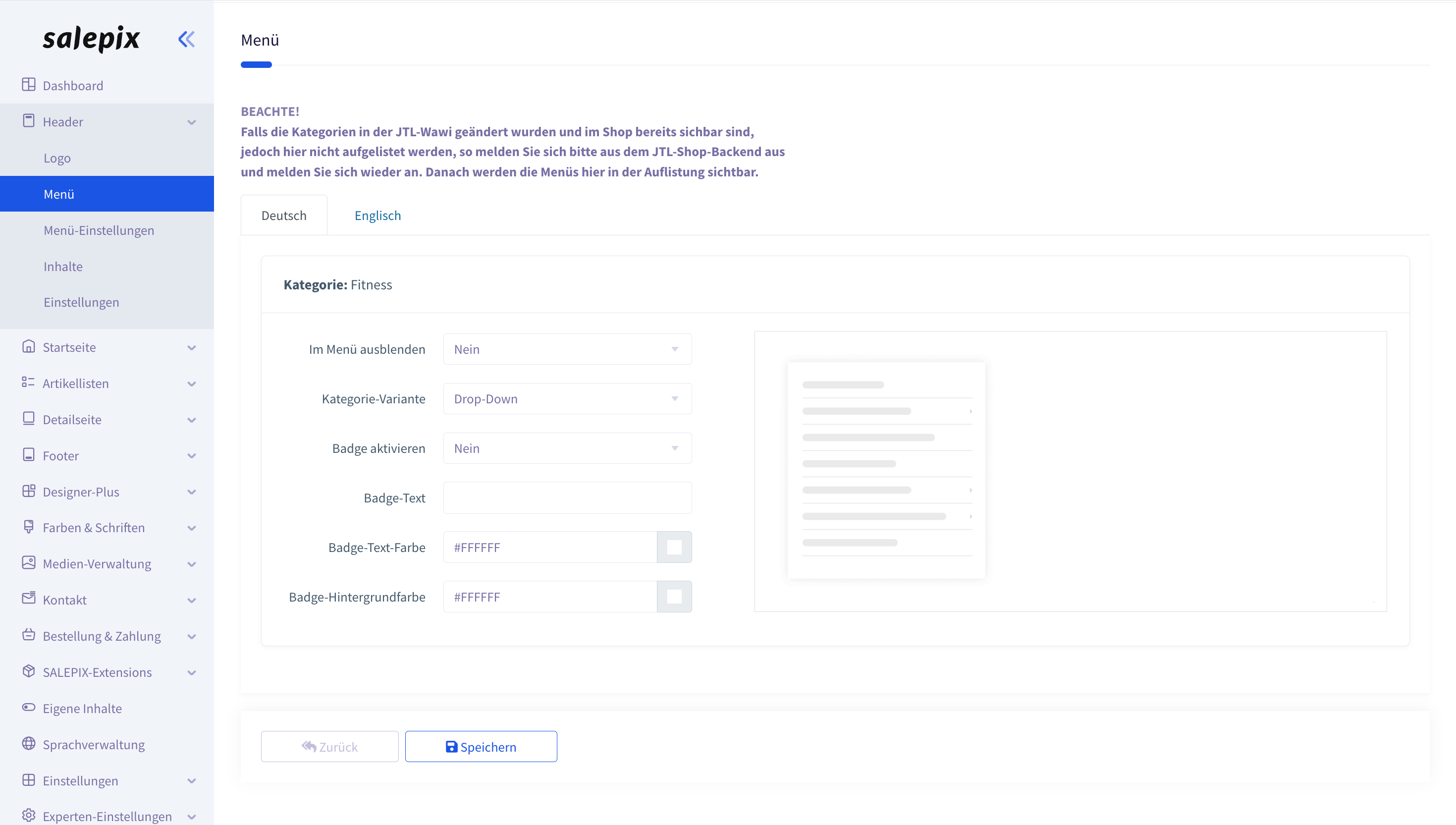Viewport: 1456px width, 825px height.
Task: Expand the Bestellung & Zahlung chevron
Action: pyautogui.click(x=192, y=637)
